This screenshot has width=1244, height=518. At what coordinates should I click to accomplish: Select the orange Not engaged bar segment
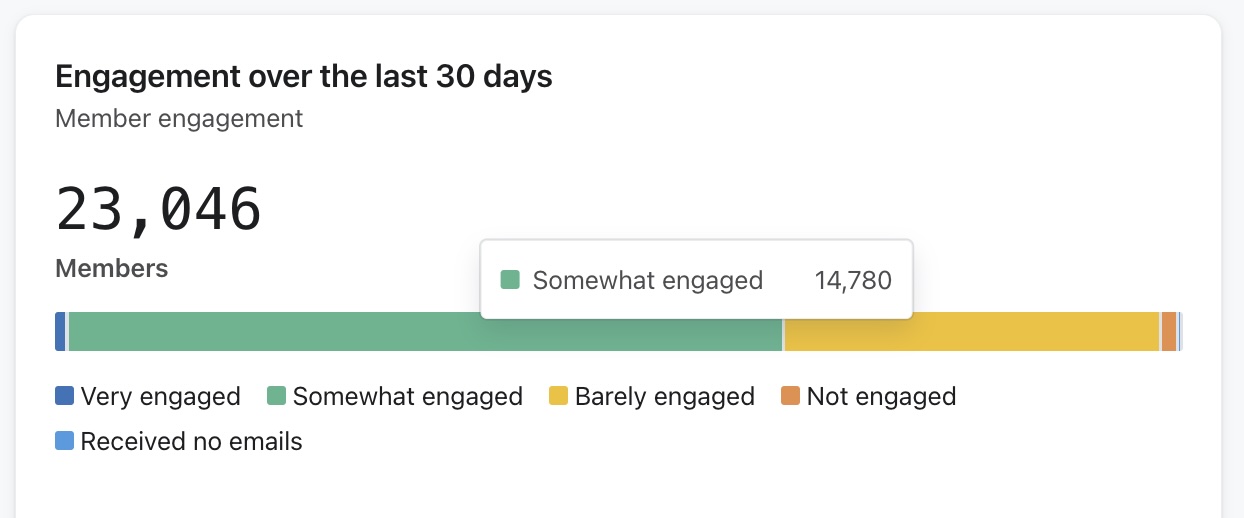tap(1168, 331)
